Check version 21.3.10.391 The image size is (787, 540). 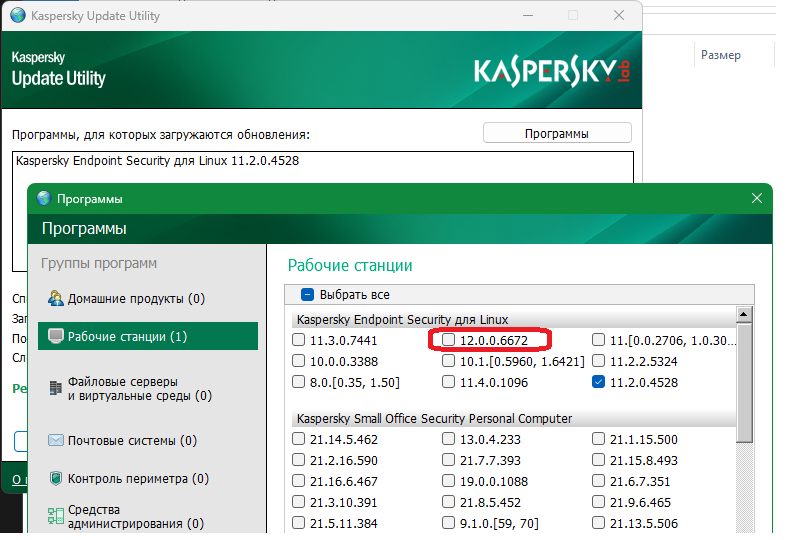click(x=299, y=502)
